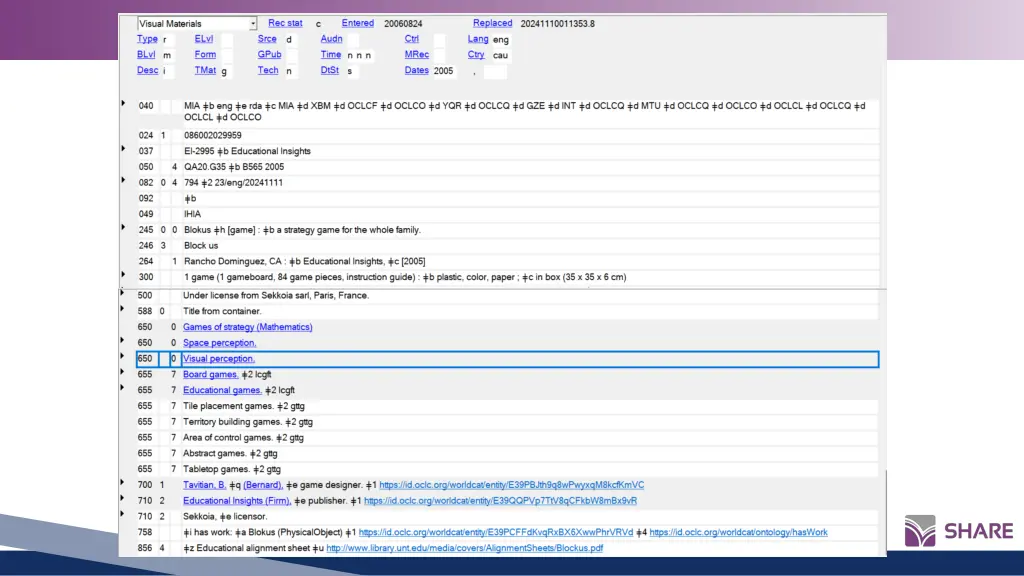Click the 245 title text starting "Blokus"
This screenshot has height=576, width=1024.
pyautogui.click(x=302, y=230)
